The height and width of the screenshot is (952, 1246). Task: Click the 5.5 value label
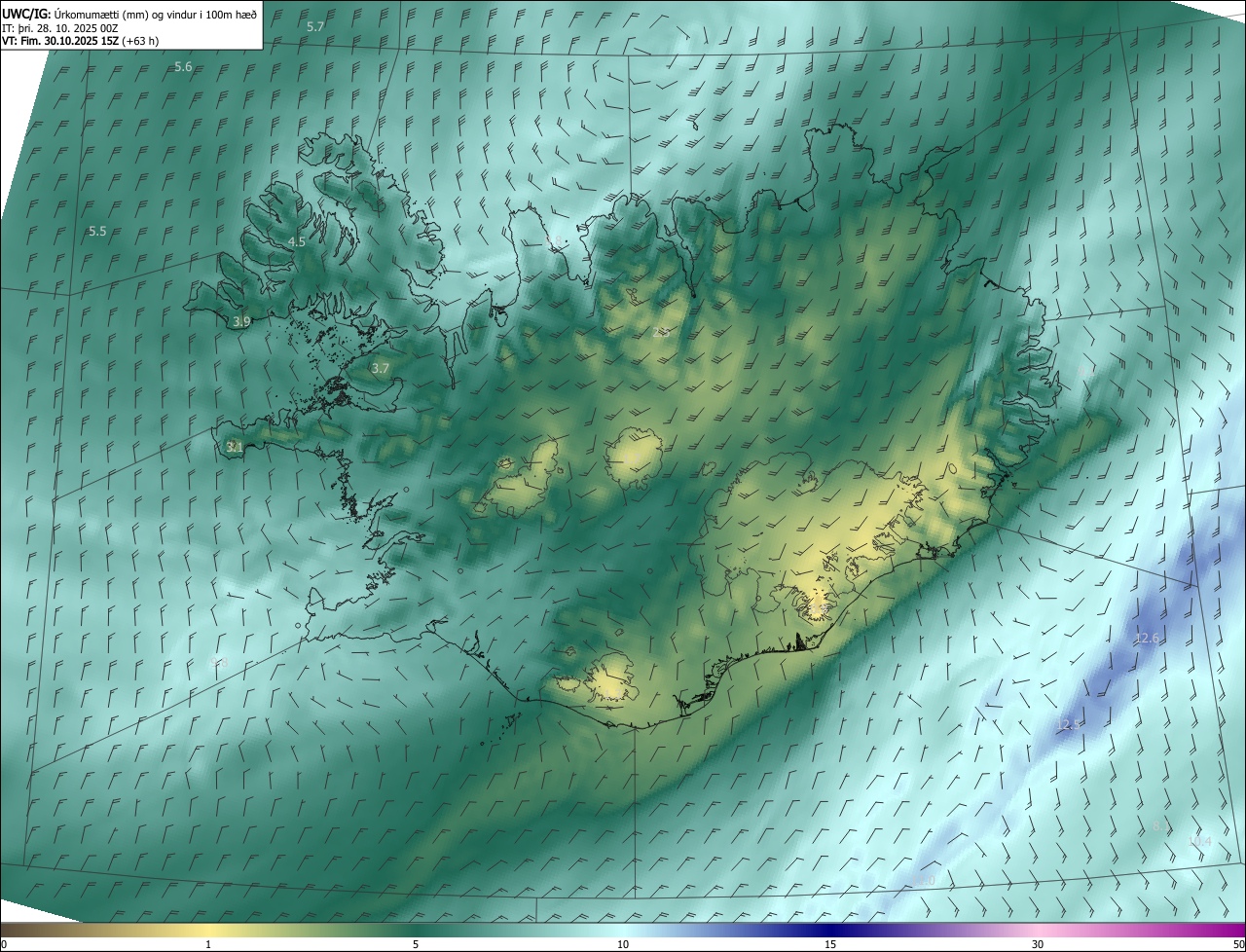97,232
